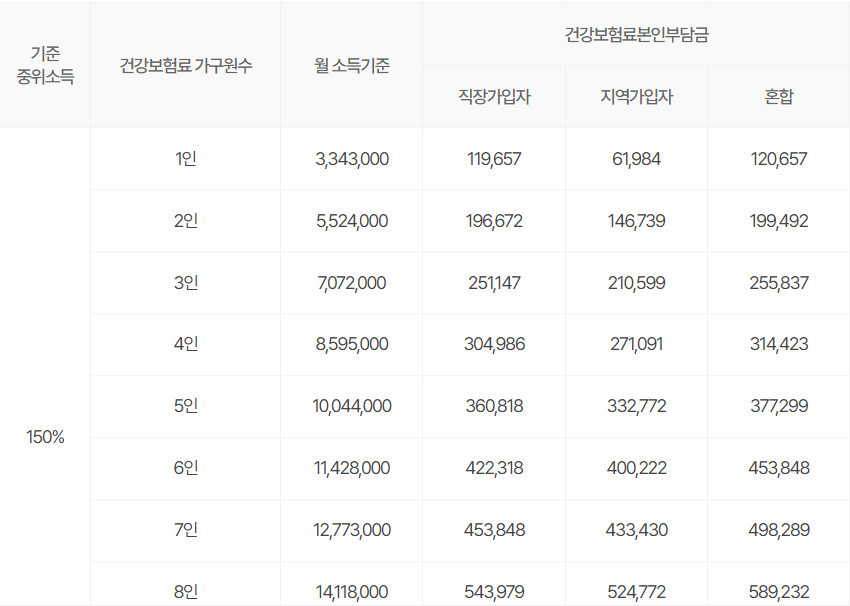This screenshot has height=606, width=850.
Task: Select the 6인 household row label
Action: coord(185,468)
